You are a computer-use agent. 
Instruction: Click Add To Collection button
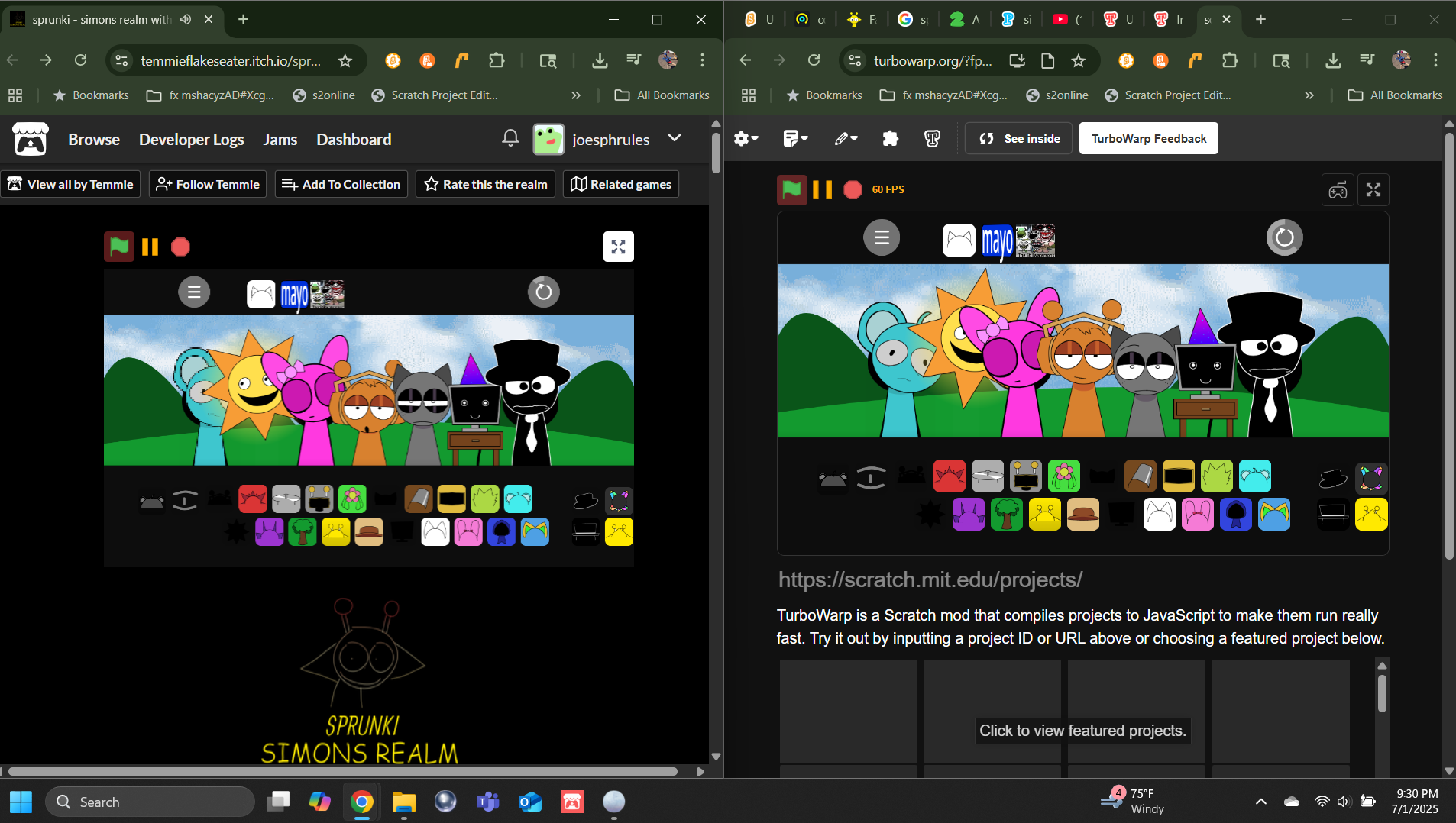coord(341,184)
